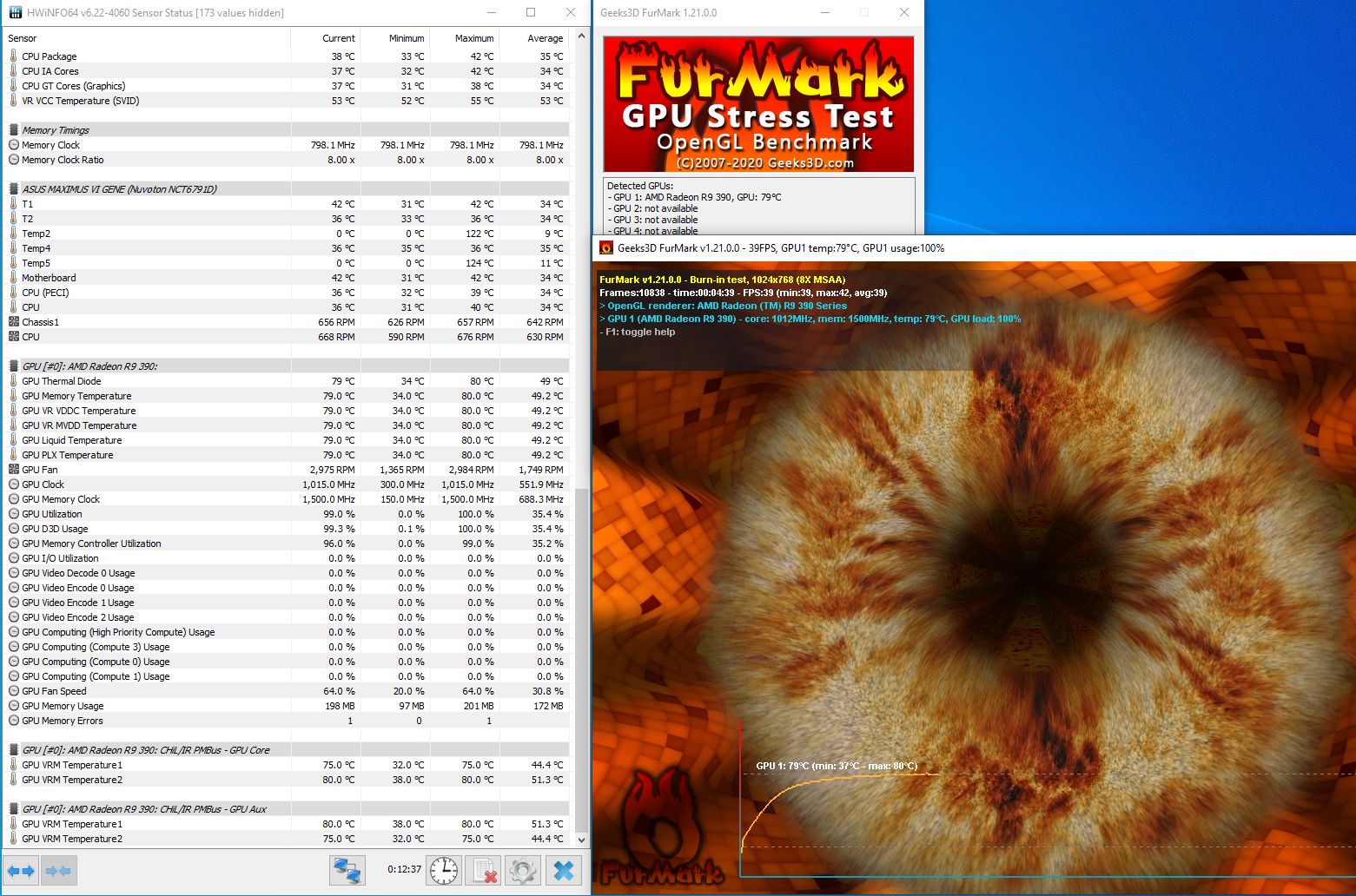The width and height of the screenshot is (1356, 896).
Task: Close the Geeks3D FurMark launcher window
Action: click(904, 12)
